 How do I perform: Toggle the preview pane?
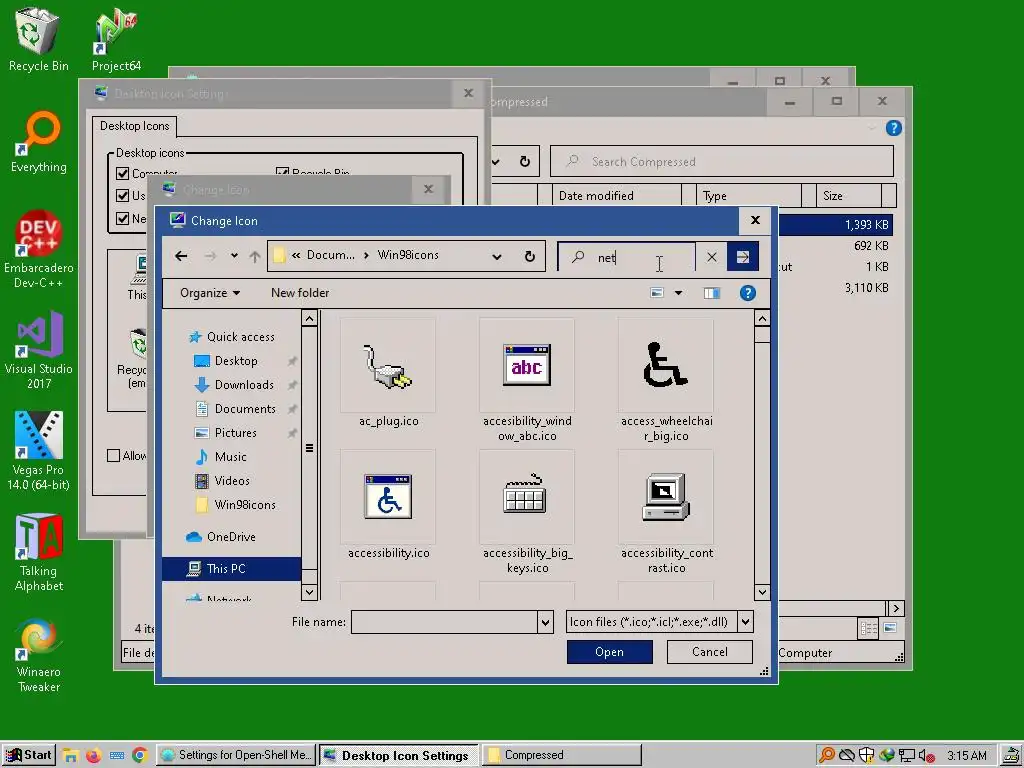click(x=711, y=293)
